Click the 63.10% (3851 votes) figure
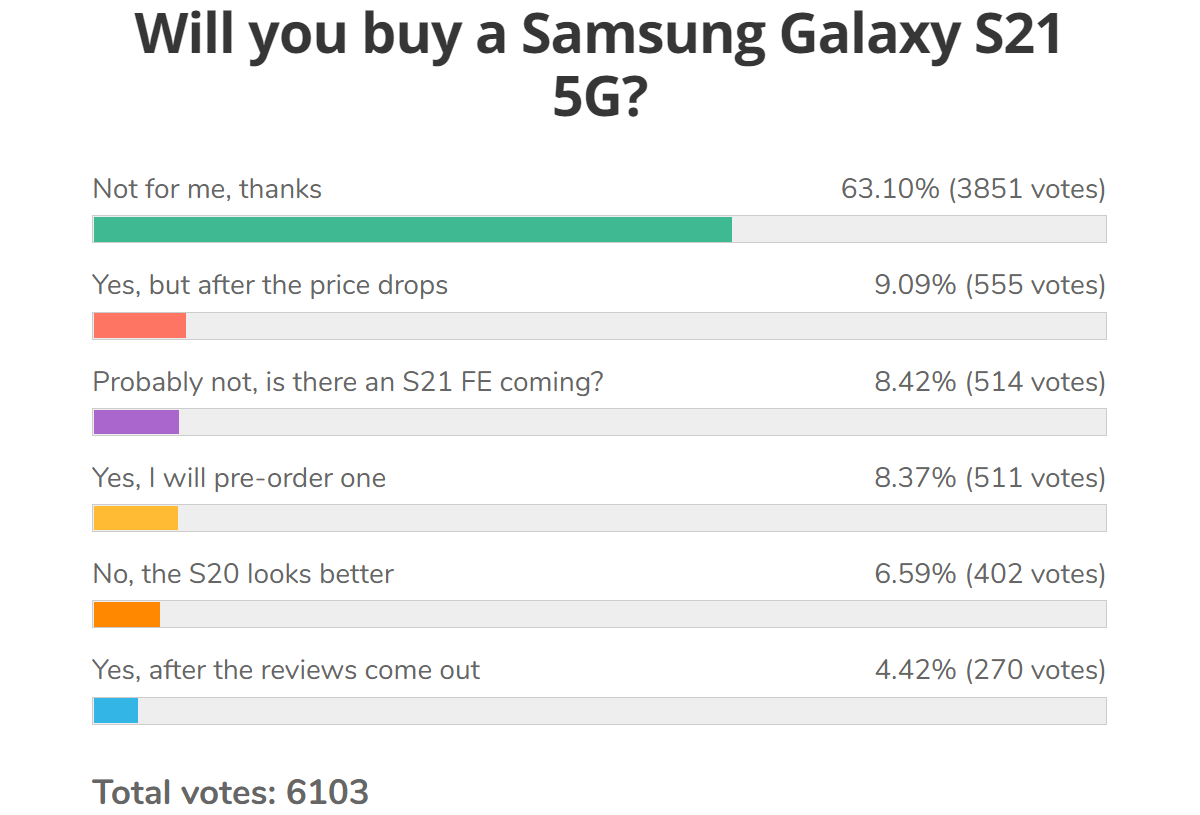This screenshot has height=815, width=1200. (973, 189)
